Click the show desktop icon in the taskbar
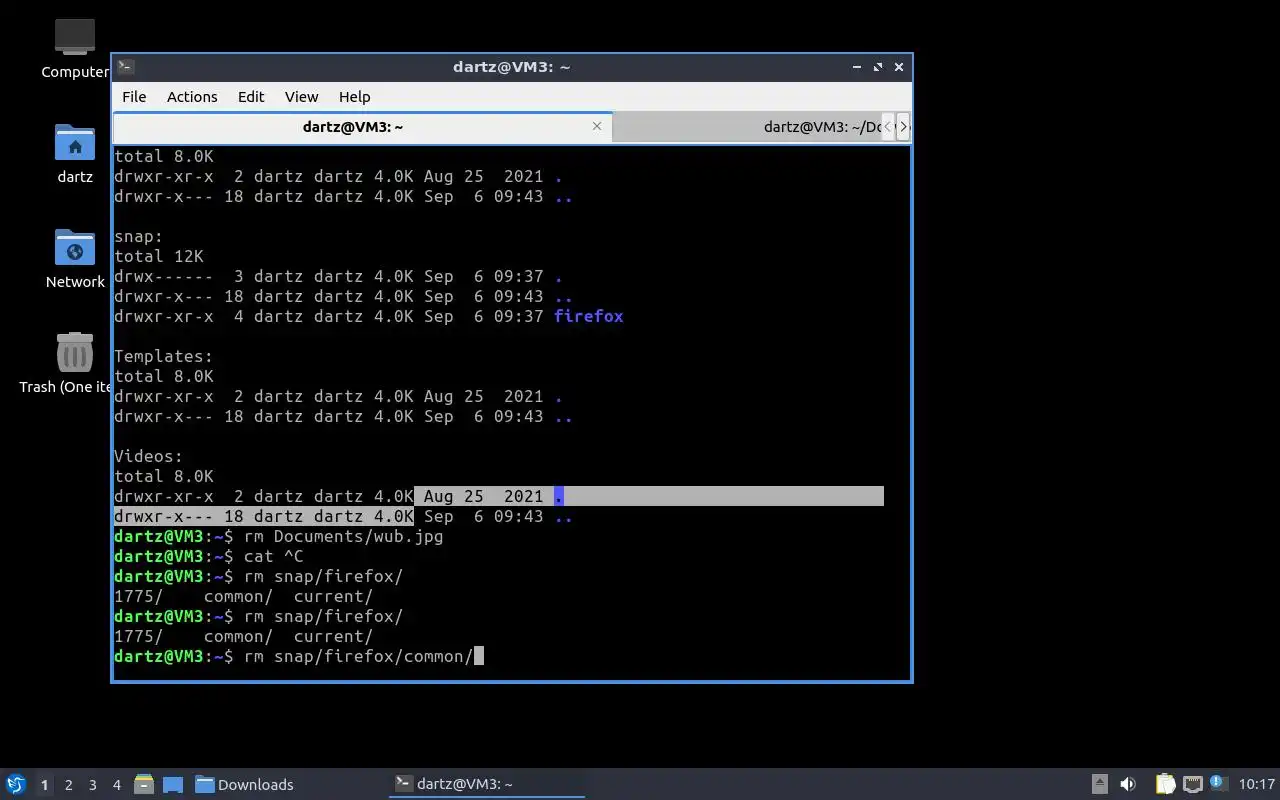This screenshot has width=1280, height=800. (x=173, y=784)
